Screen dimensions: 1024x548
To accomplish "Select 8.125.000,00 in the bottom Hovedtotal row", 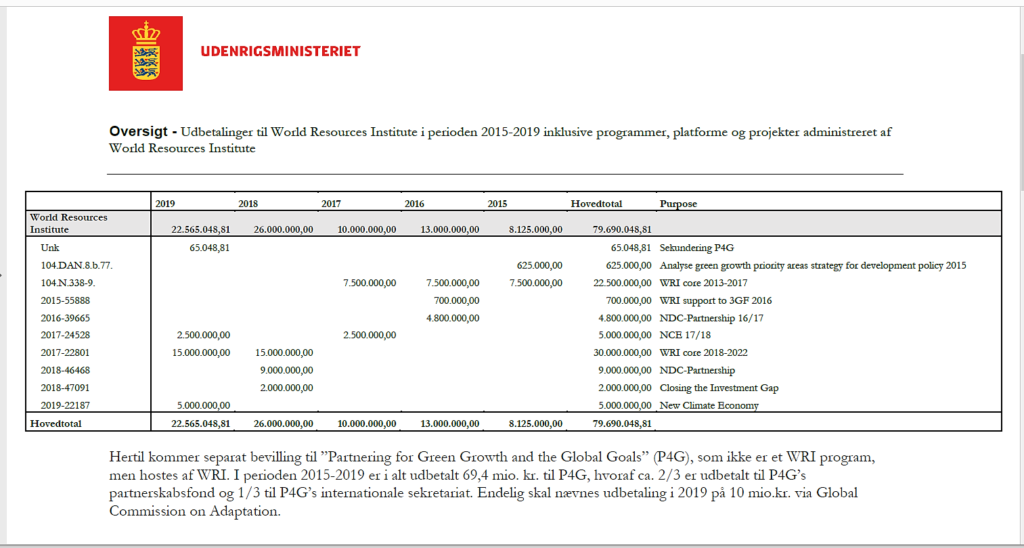I will [536, 423].
